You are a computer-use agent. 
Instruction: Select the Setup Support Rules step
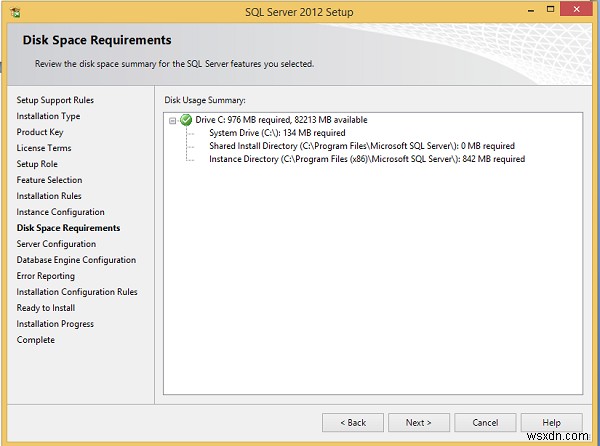(55, 100)
